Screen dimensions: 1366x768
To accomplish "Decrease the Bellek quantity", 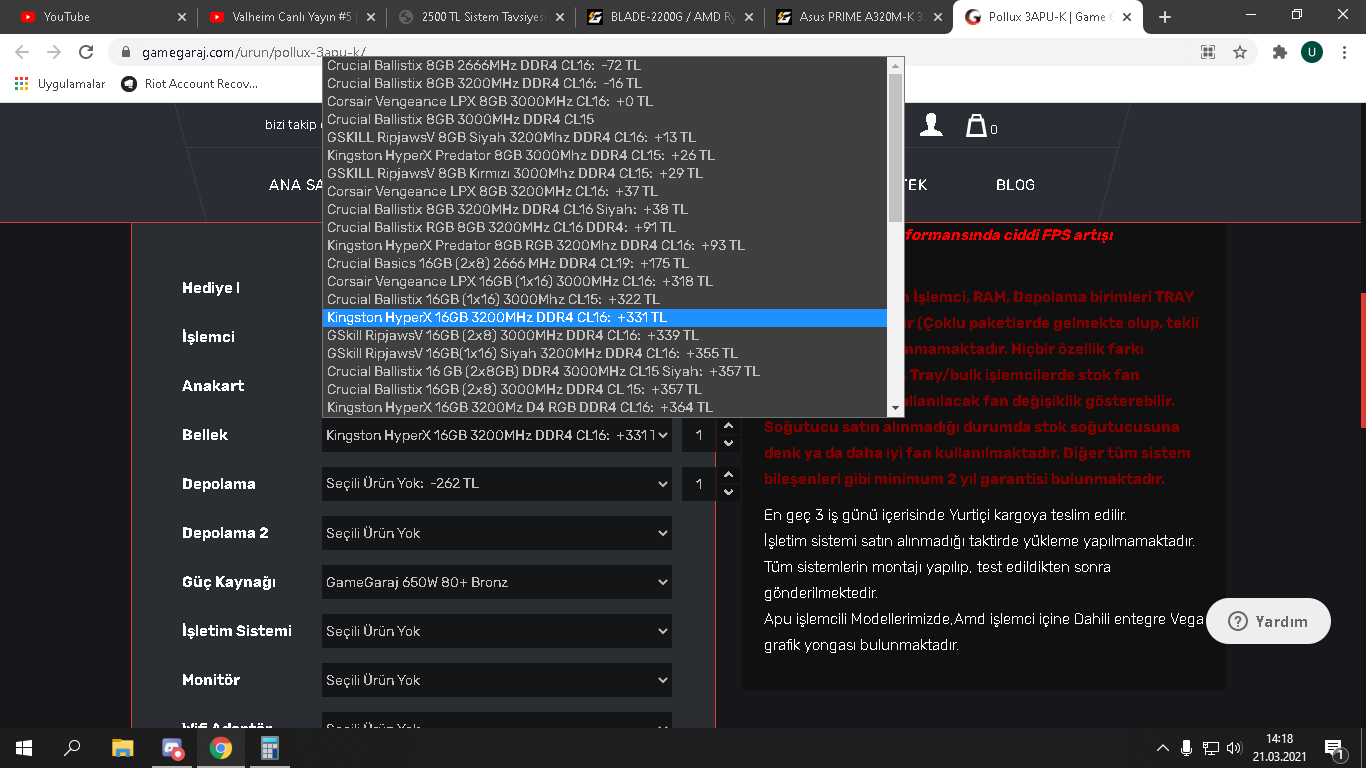I will [x=728, y=443].
